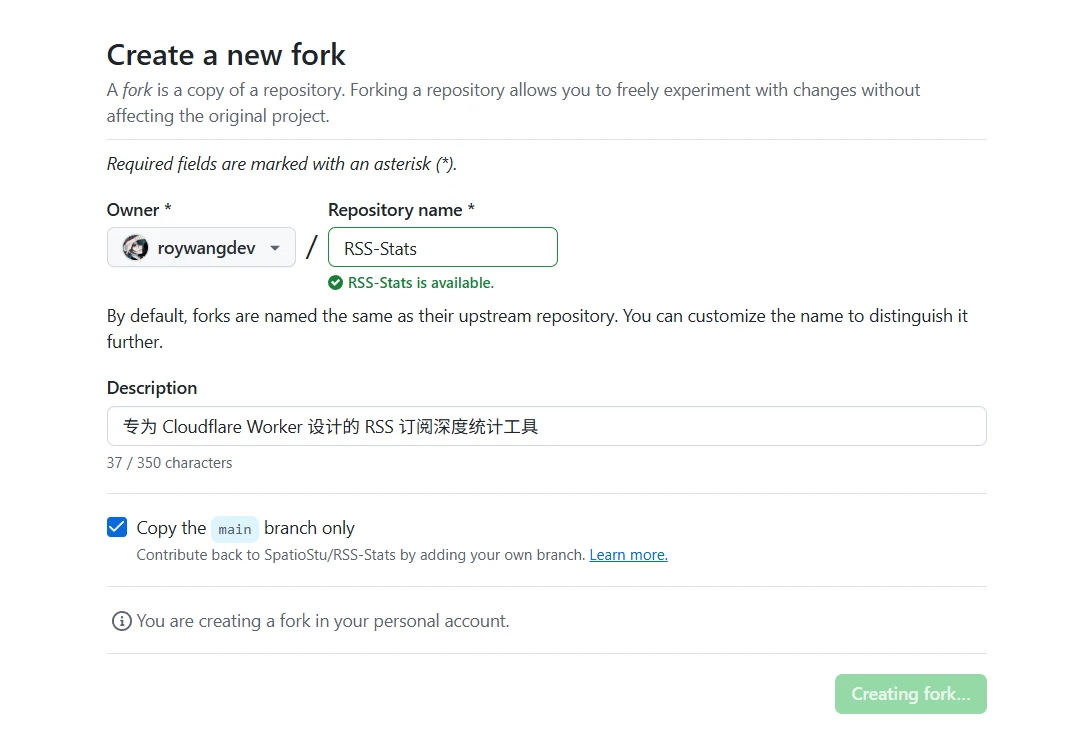Focus the Repository name field with RSS-Stats
Viewport: 1071px width, 729px height.
pyautogui.click(x=442, y=248)
